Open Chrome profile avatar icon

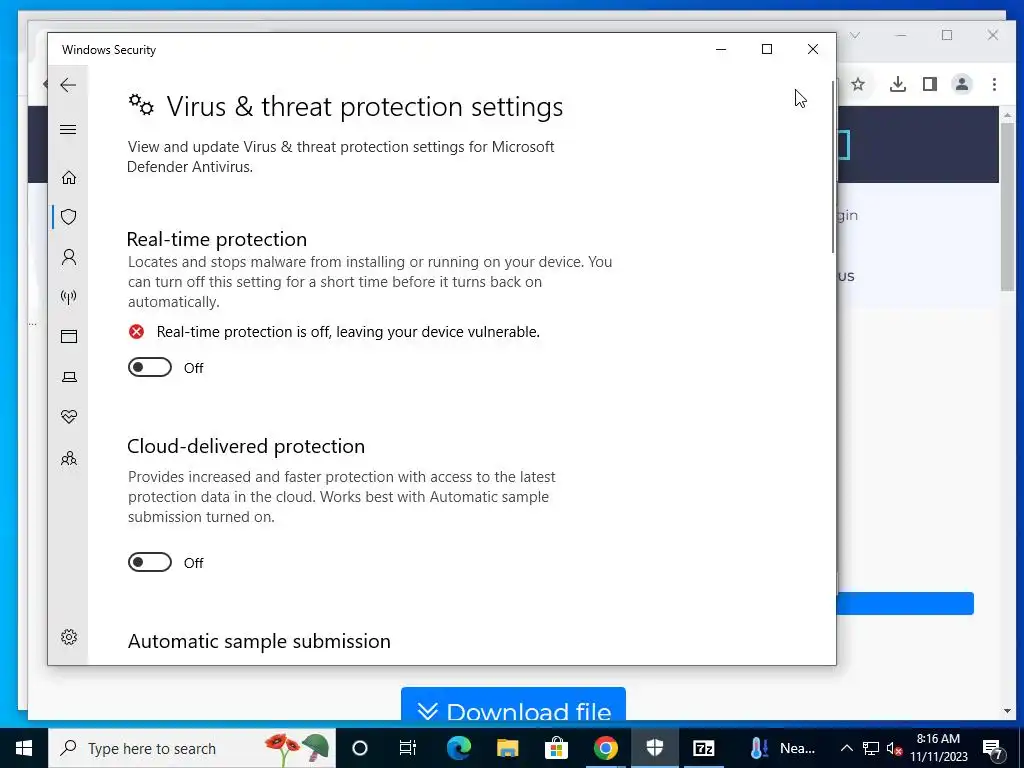click(x=962, y=84)
